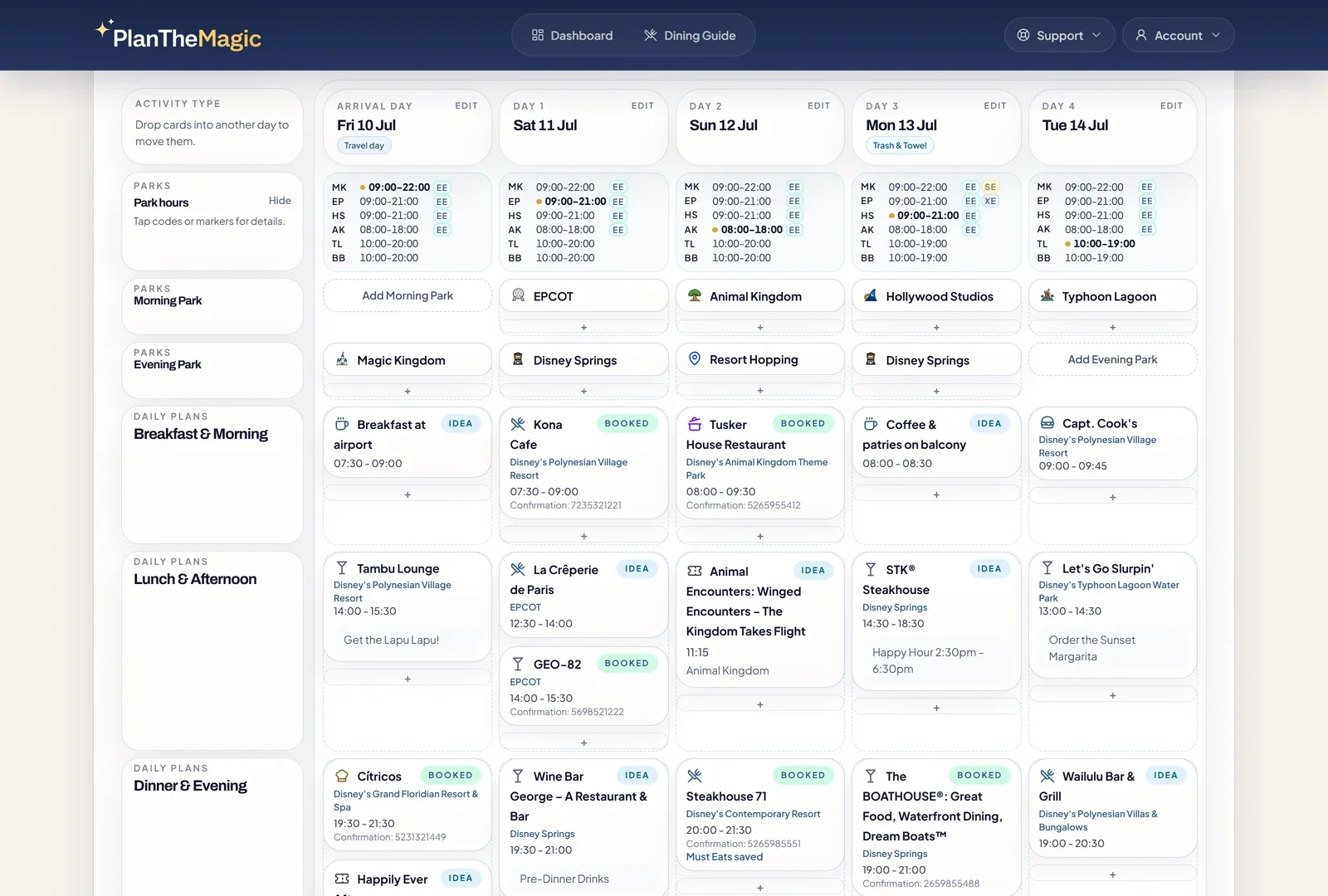Viewport: 1328px width, 896px height.
Task: Click the SE code on Day 3
Action: pos(990,187)
